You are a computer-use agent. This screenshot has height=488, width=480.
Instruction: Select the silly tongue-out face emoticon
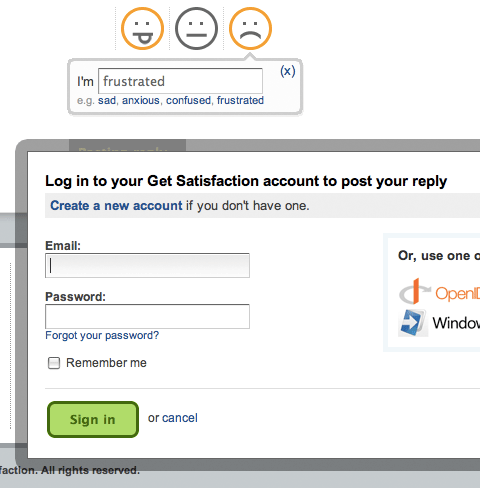(x=142, y=29)
